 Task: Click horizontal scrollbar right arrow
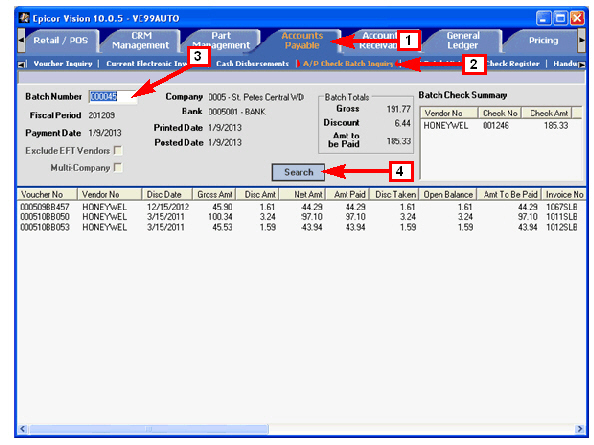(579, 429)
